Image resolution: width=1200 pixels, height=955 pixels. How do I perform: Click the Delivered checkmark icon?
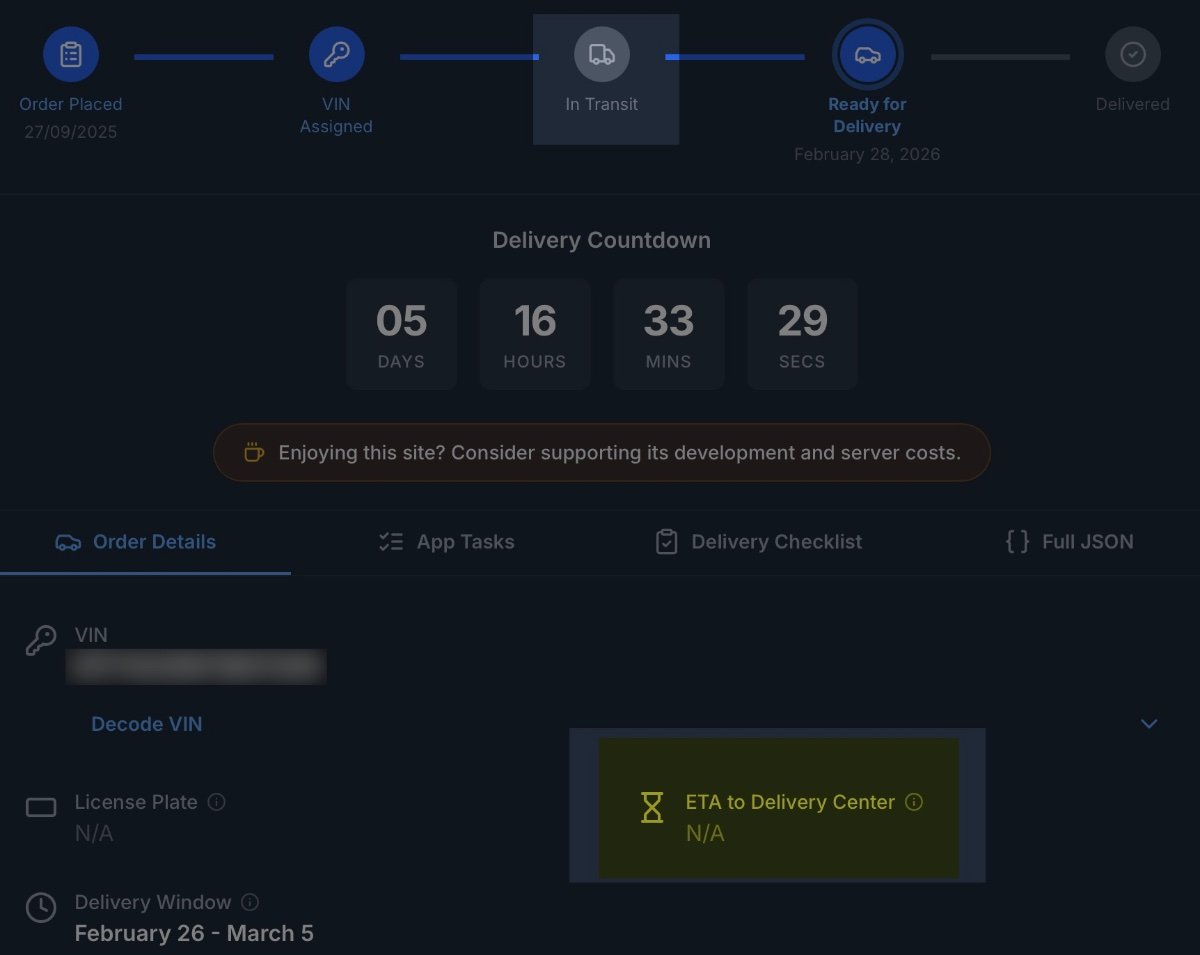point(1132,55)
